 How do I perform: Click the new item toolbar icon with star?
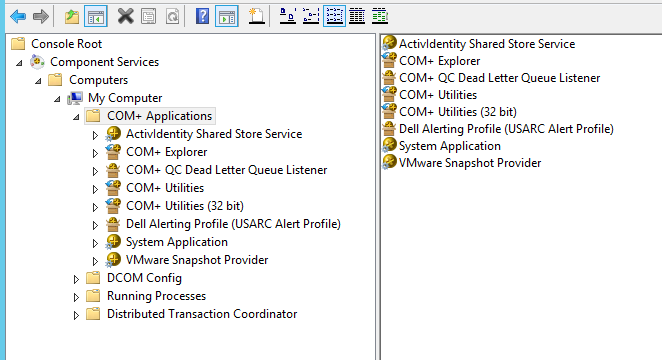(x=256, y=16)
